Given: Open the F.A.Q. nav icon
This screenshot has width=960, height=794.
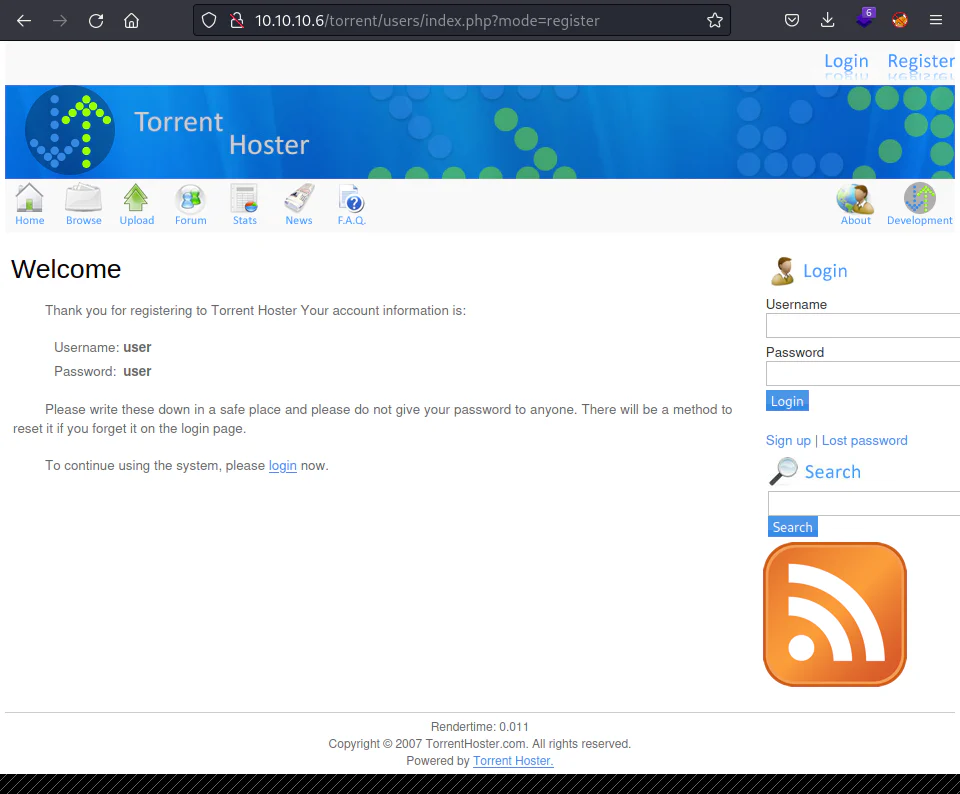Looking at the screenshot, I should (351, 204).
